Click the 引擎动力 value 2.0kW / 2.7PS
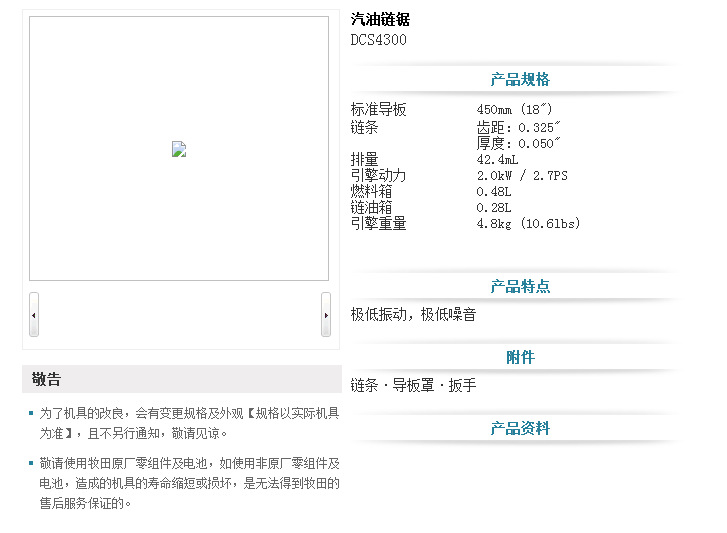Viewport: 727px width, 533px height. [x=521, y=175]
